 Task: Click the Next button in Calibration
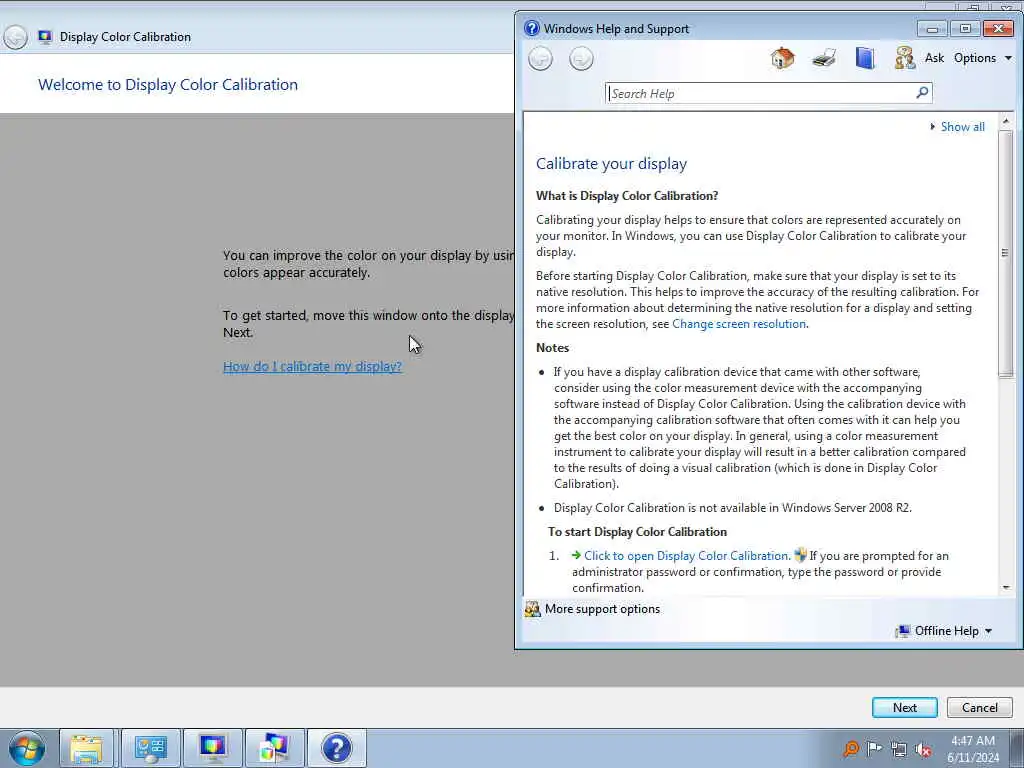(x=904, y=707)
